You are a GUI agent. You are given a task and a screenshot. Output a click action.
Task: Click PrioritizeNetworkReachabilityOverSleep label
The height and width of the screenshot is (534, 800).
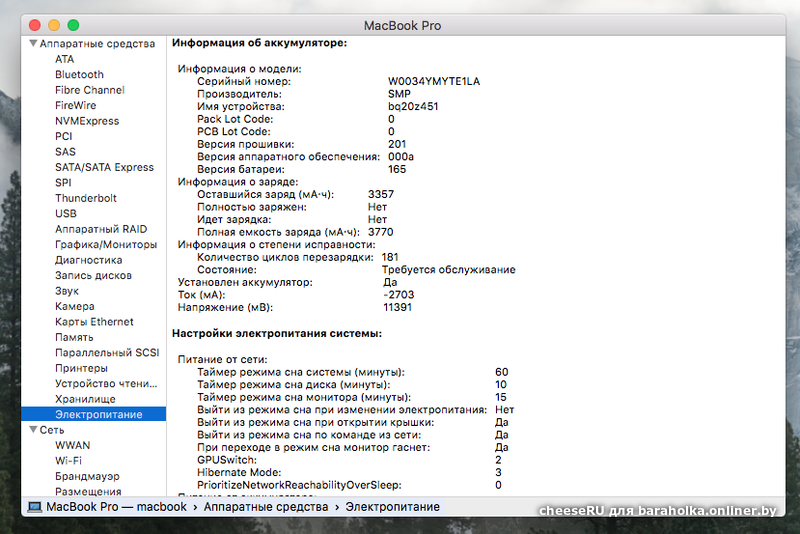[x=299, y=485]
